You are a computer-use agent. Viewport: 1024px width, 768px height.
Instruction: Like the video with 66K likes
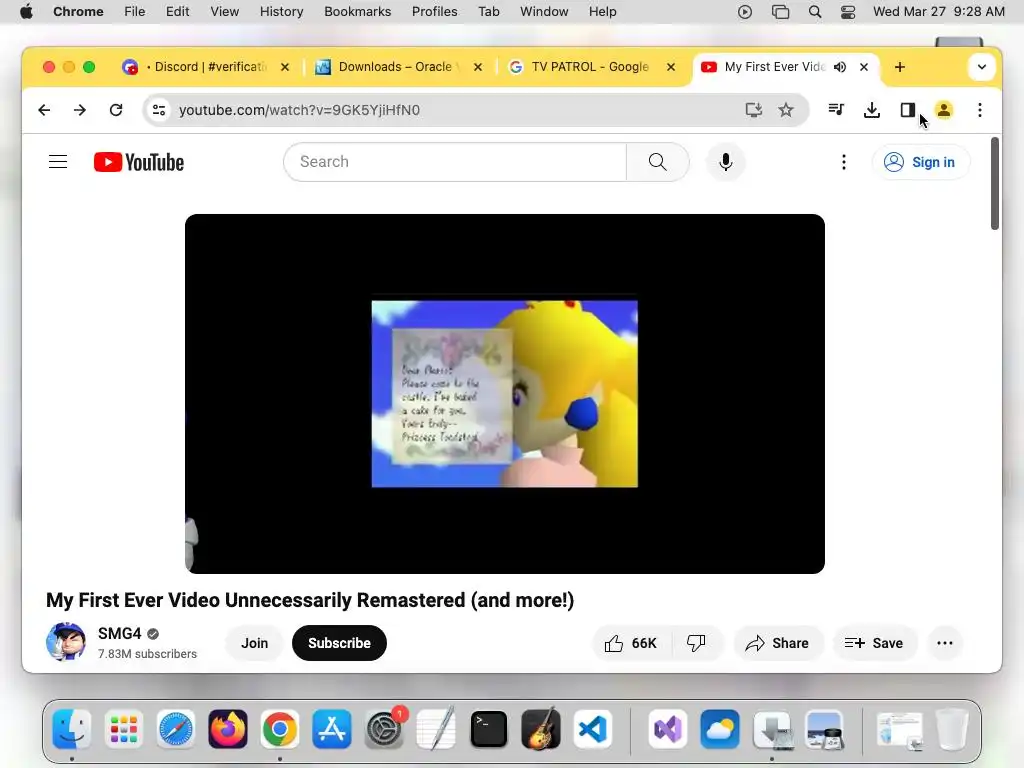[630, 643]
